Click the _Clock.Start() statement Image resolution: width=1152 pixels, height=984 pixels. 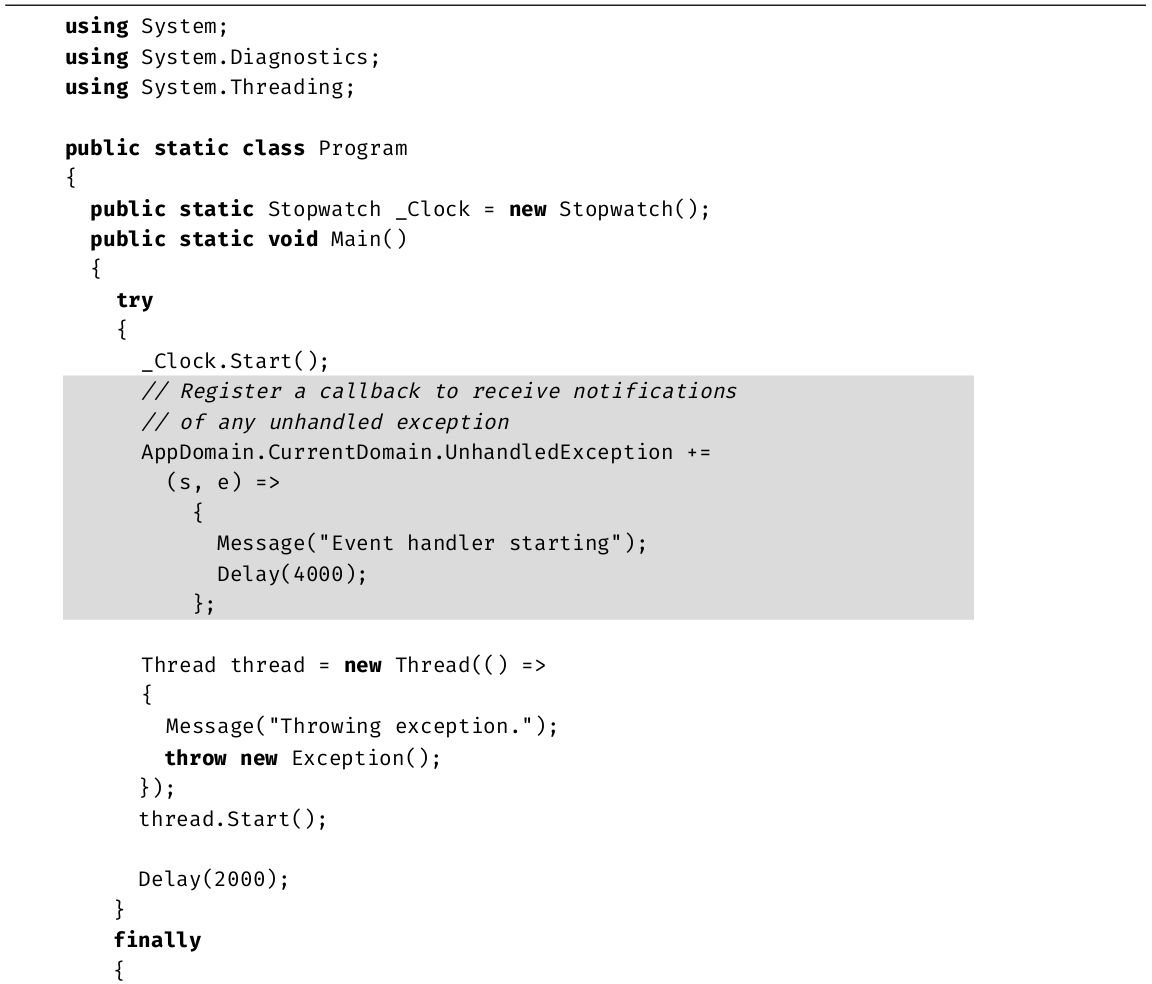point(234,361)
